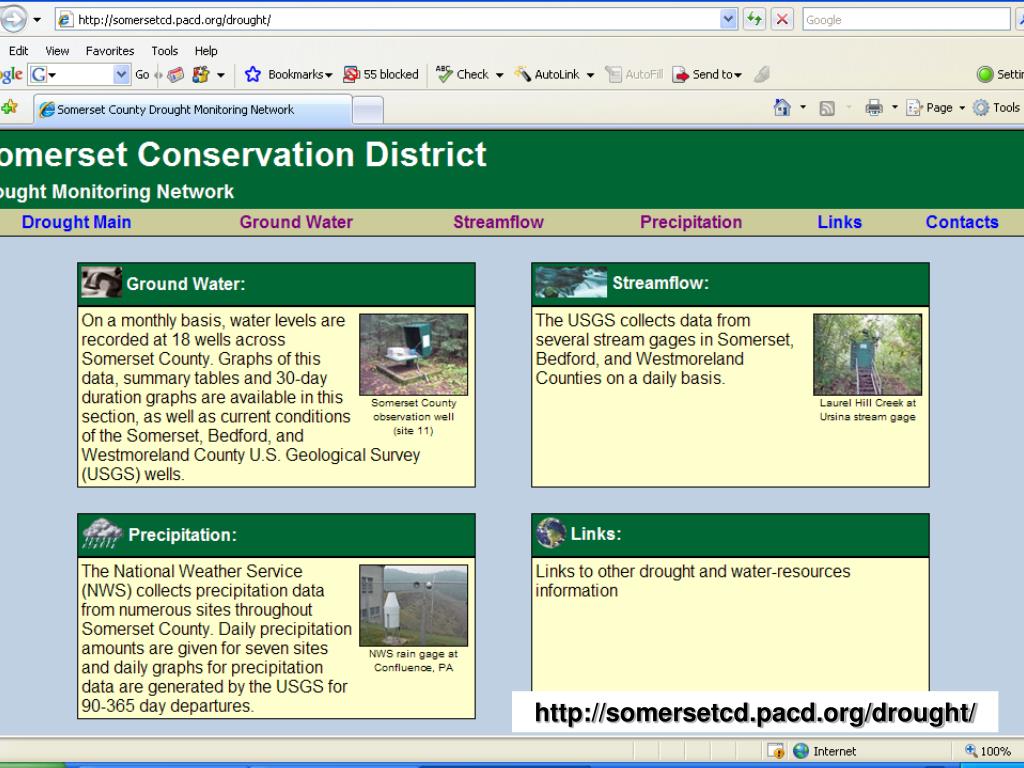Click the ABC spell Check icon
The width and height of the screenshot is (1024, 768).
[x=444, y=74]
